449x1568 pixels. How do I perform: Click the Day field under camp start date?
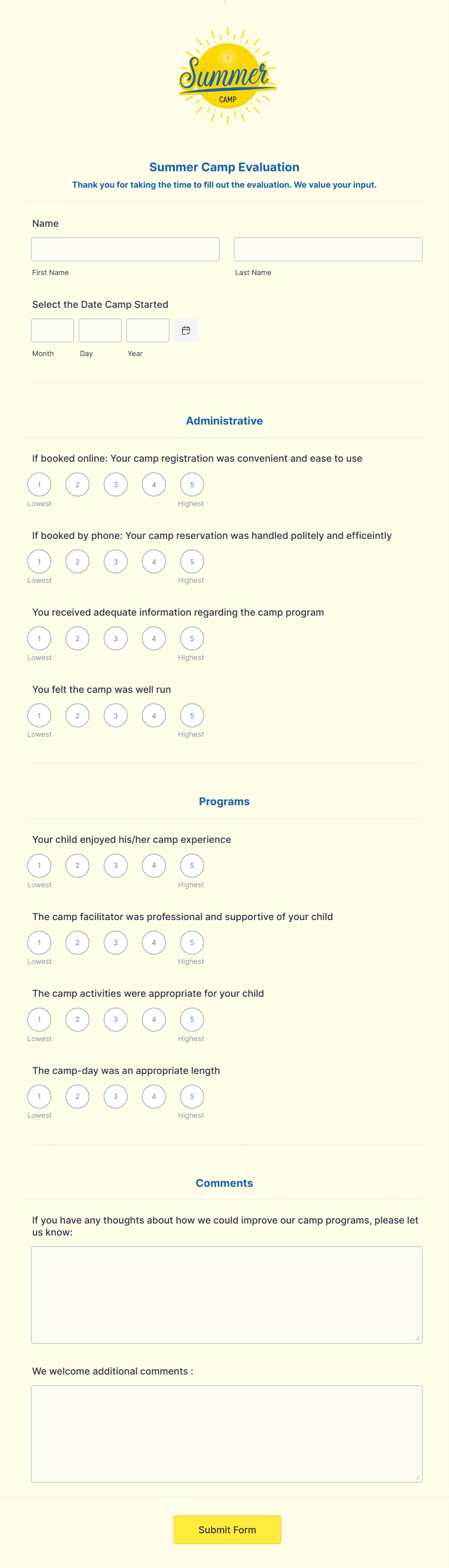[99, 330]
